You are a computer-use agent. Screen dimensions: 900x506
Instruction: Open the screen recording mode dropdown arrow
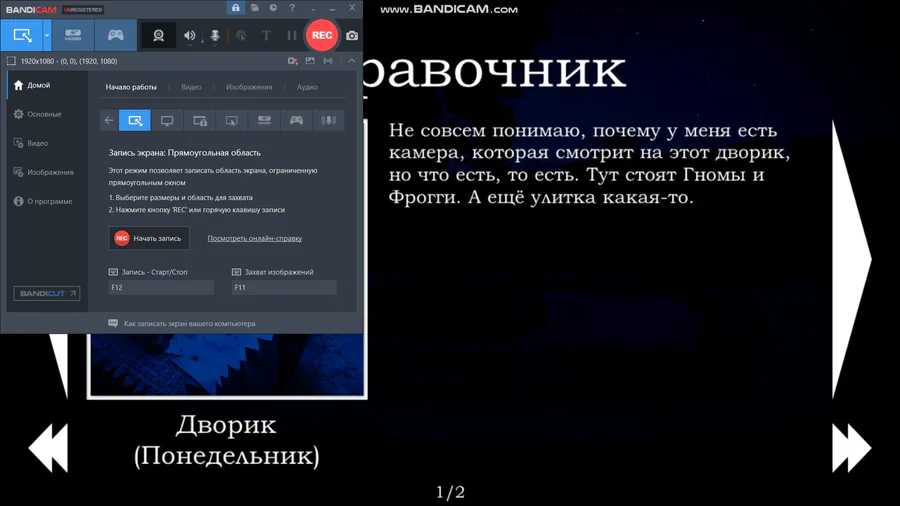pyautogui.click(x=46, y=35)
